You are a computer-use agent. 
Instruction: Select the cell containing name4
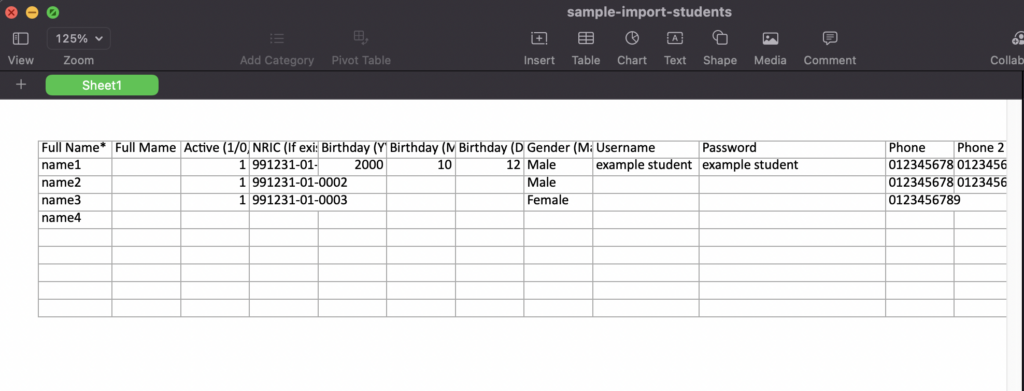point(75,219)
